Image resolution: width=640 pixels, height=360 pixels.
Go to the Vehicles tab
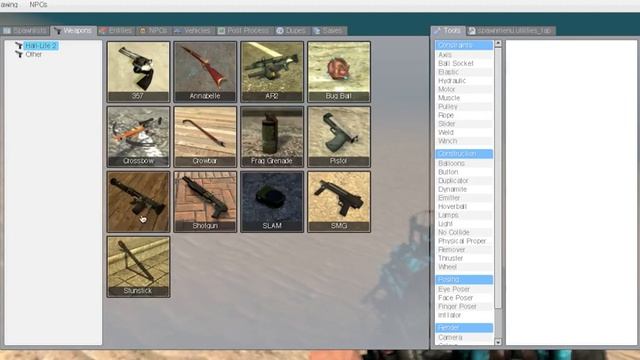tap(192, 31)
